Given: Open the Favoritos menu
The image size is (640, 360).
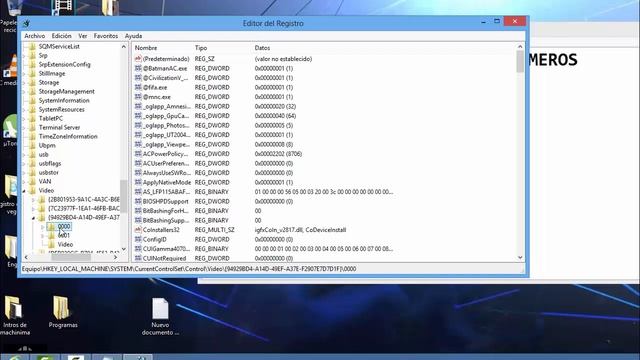Looking at the screenshot, I should tap(106, 36).
